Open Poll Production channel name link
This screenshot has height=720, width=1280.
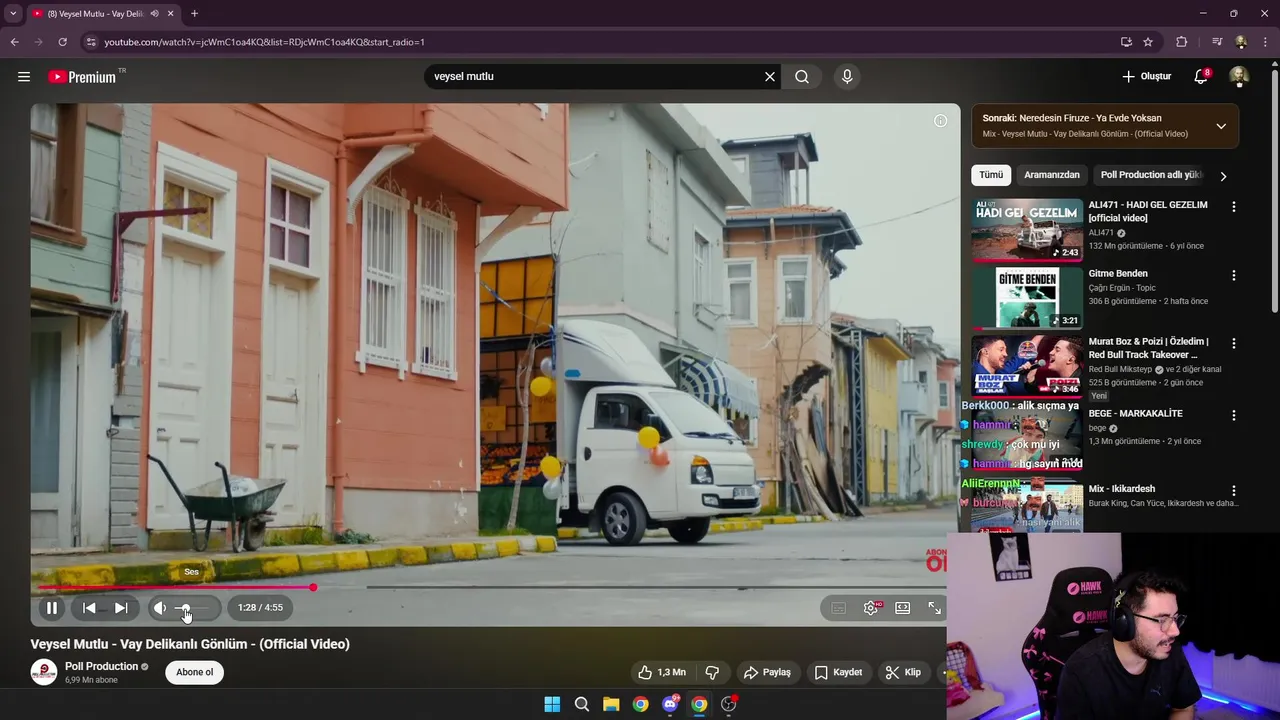coord(102,666)
